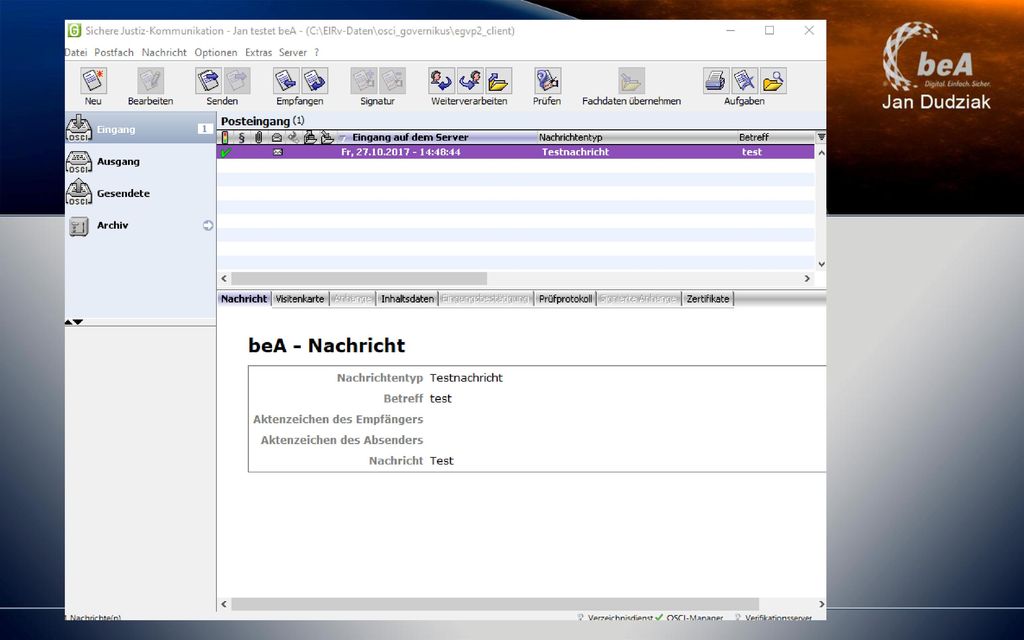
Task: Click Testnachricht cell in the message row
Action: tap(575, 152)
